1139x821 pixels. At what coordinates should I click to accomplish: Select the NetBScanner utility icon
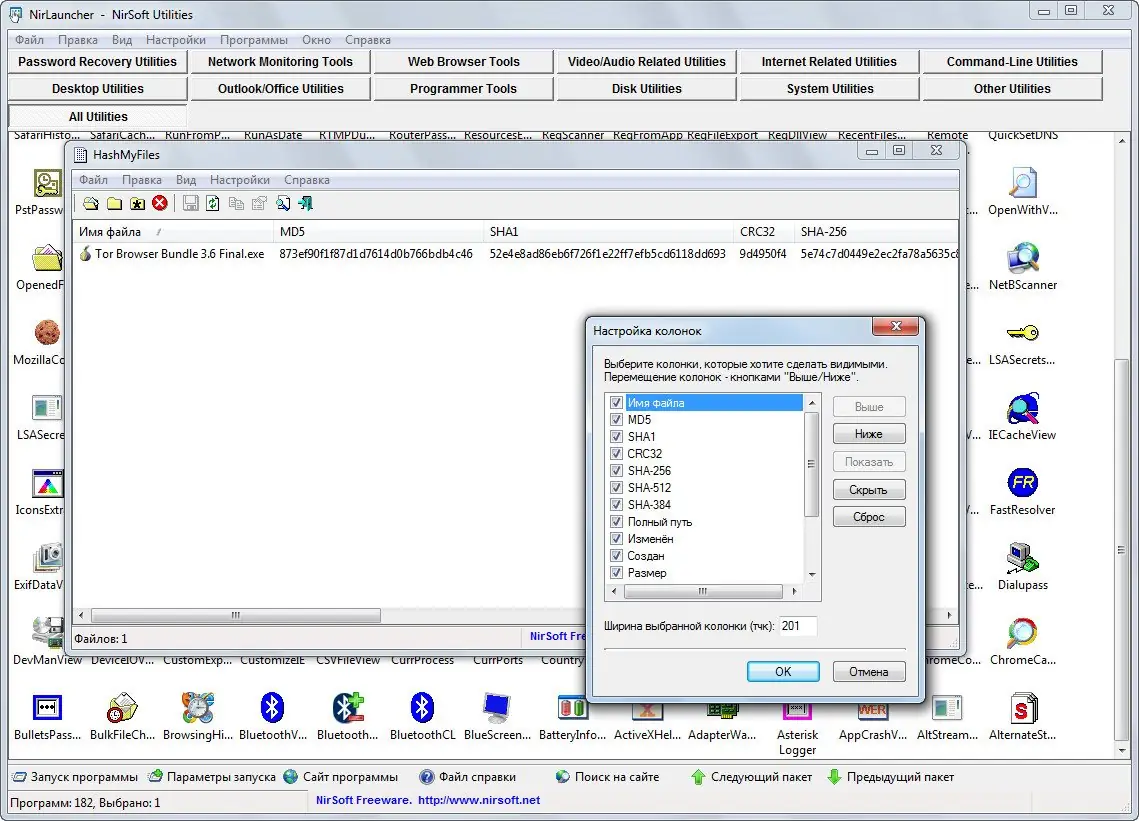click(1022, 258)
